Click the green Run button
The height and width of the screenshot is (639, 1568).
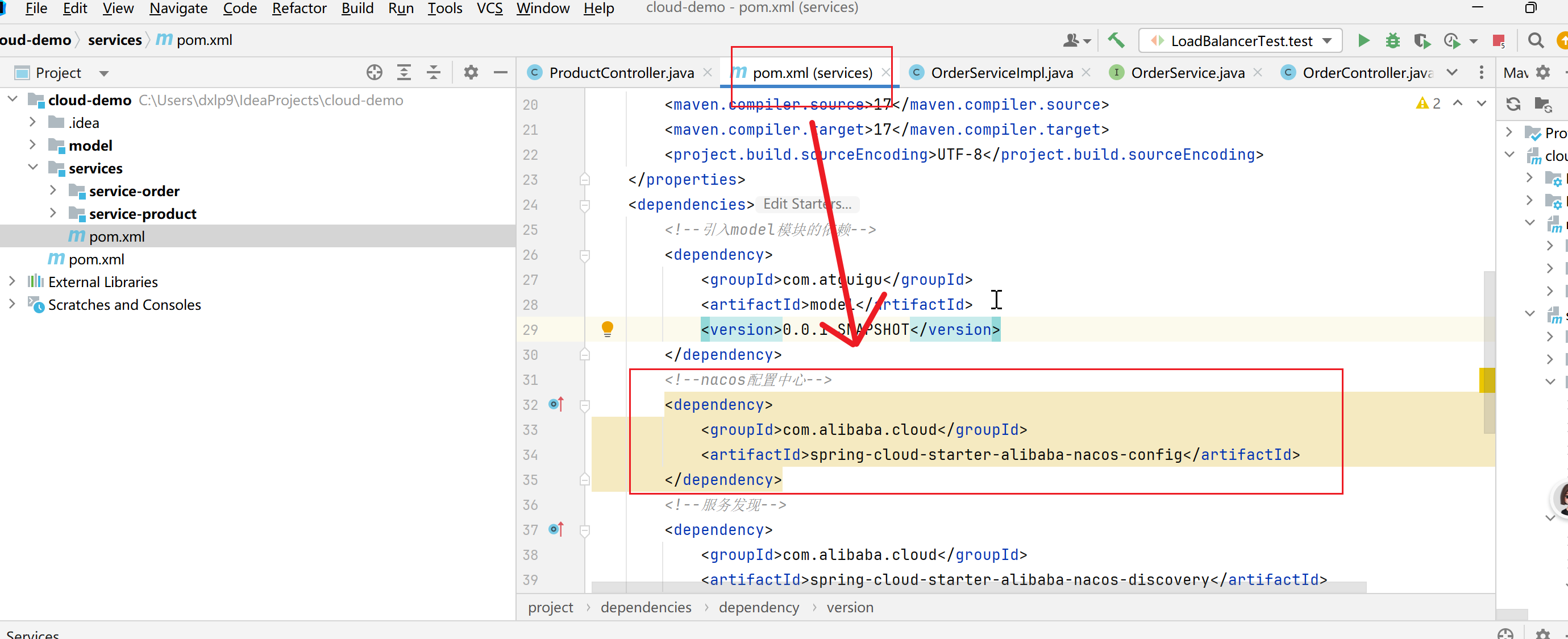coord(1363,41)
